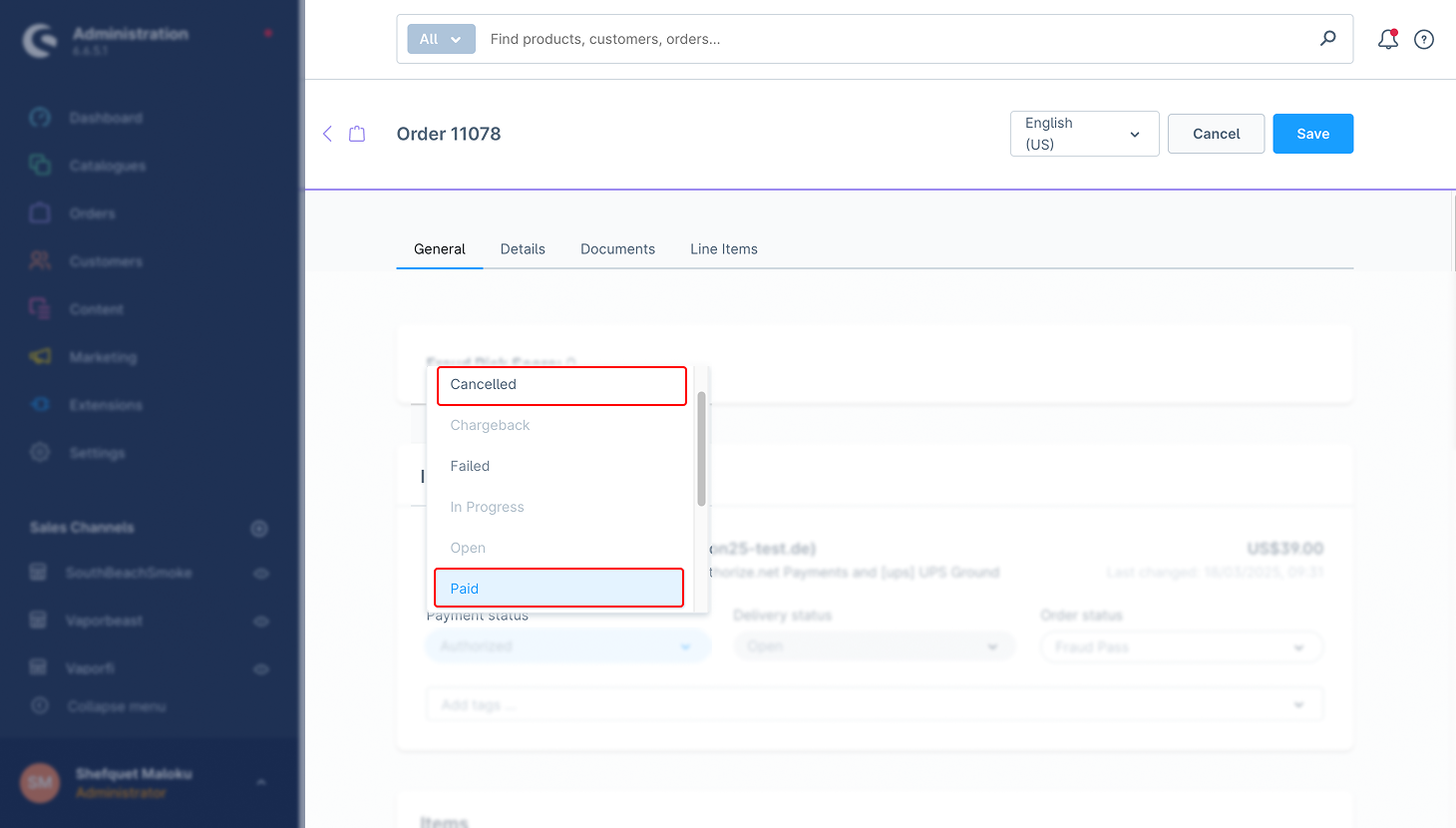1456x828 pixels.
Task: Click the Marketing megaphone icon
Action: pyautogui.click(x=40, y=356)
